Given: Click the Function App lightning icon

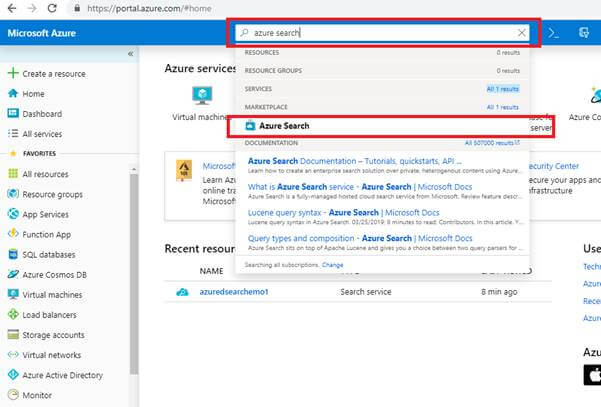Looking at the screenshot, I should point(13,233).
